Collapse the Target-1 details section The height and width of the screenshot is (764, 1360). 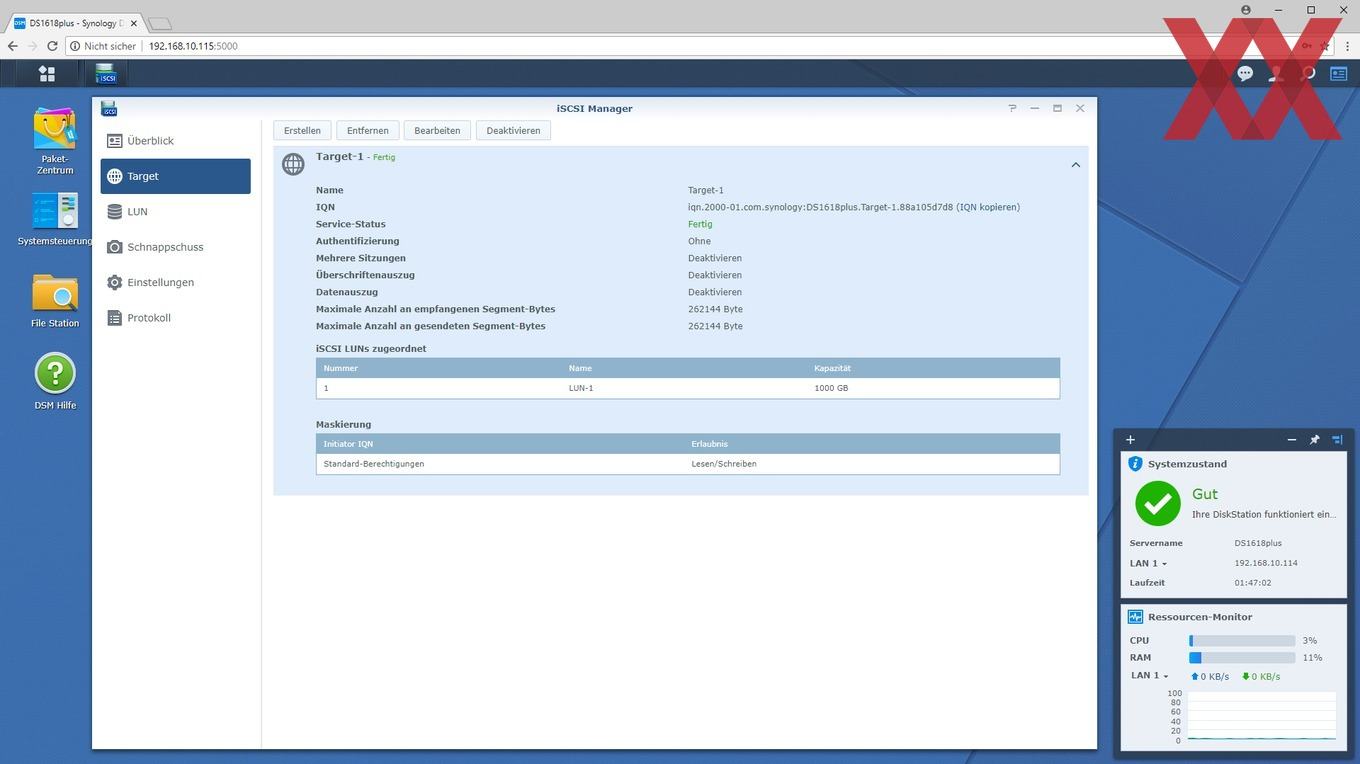[x=1076, y=165]
